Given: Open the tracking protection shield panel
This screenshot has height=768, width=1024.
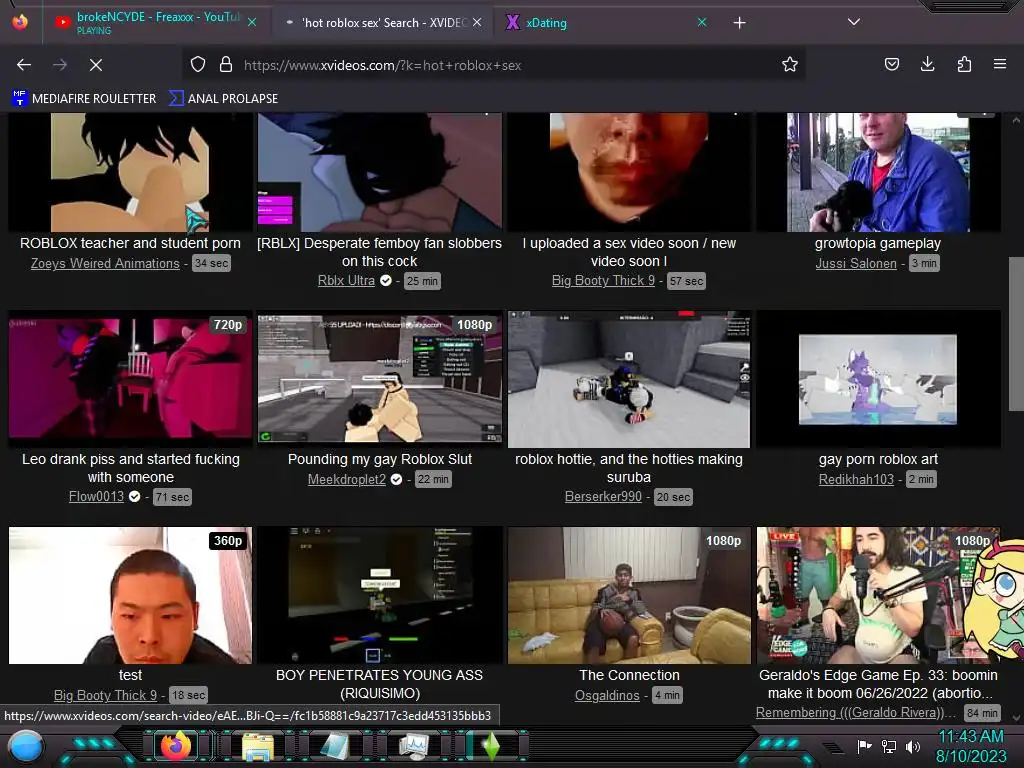Looking at the screenshot, I should click(198, 65).
